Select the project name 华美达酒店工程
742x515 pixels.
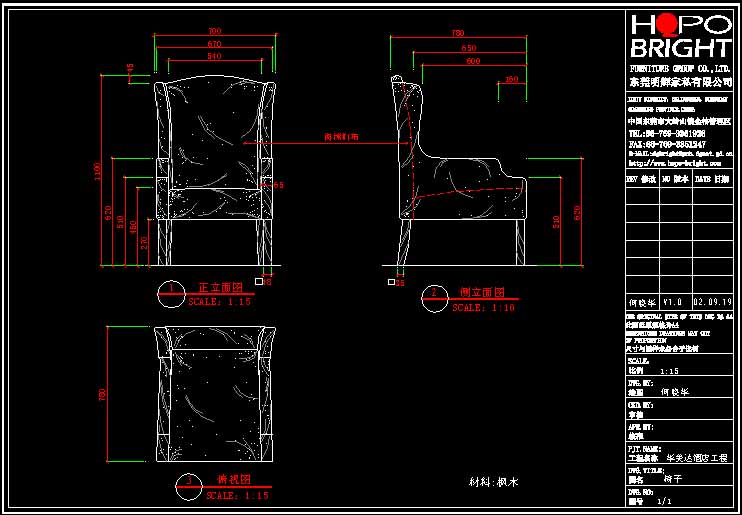pyautogui.click(x=697, y=458)
